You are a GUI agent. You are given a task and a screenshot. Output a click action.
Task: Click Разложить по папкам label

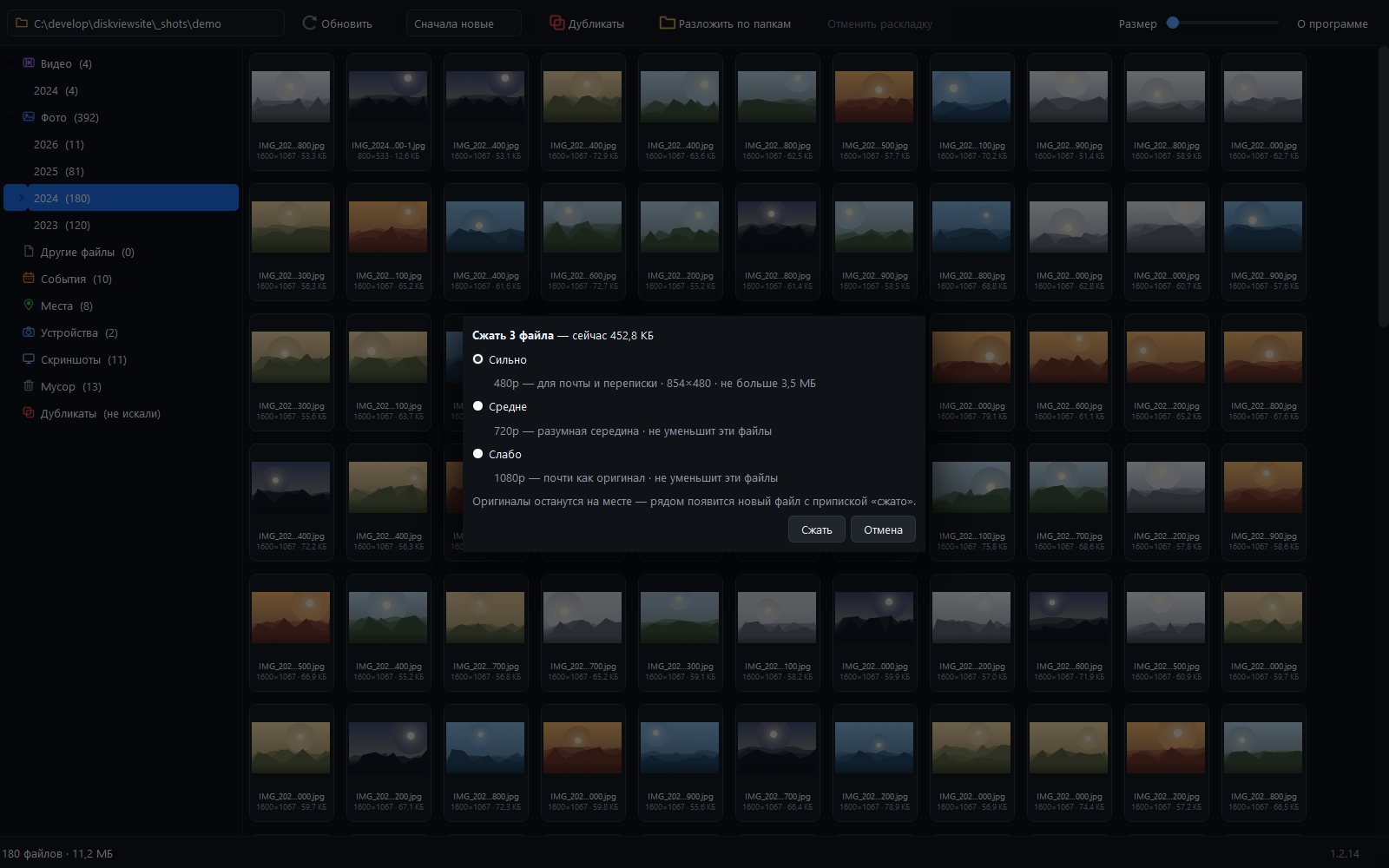(x=734, y=23)
